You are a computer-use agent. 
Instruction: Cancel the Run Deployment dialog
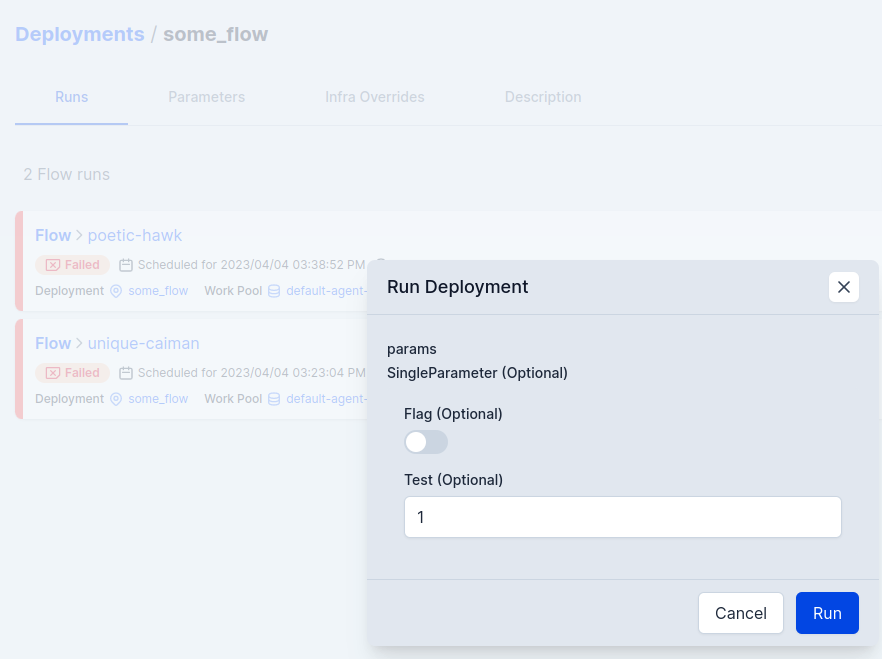pos(740,613)
